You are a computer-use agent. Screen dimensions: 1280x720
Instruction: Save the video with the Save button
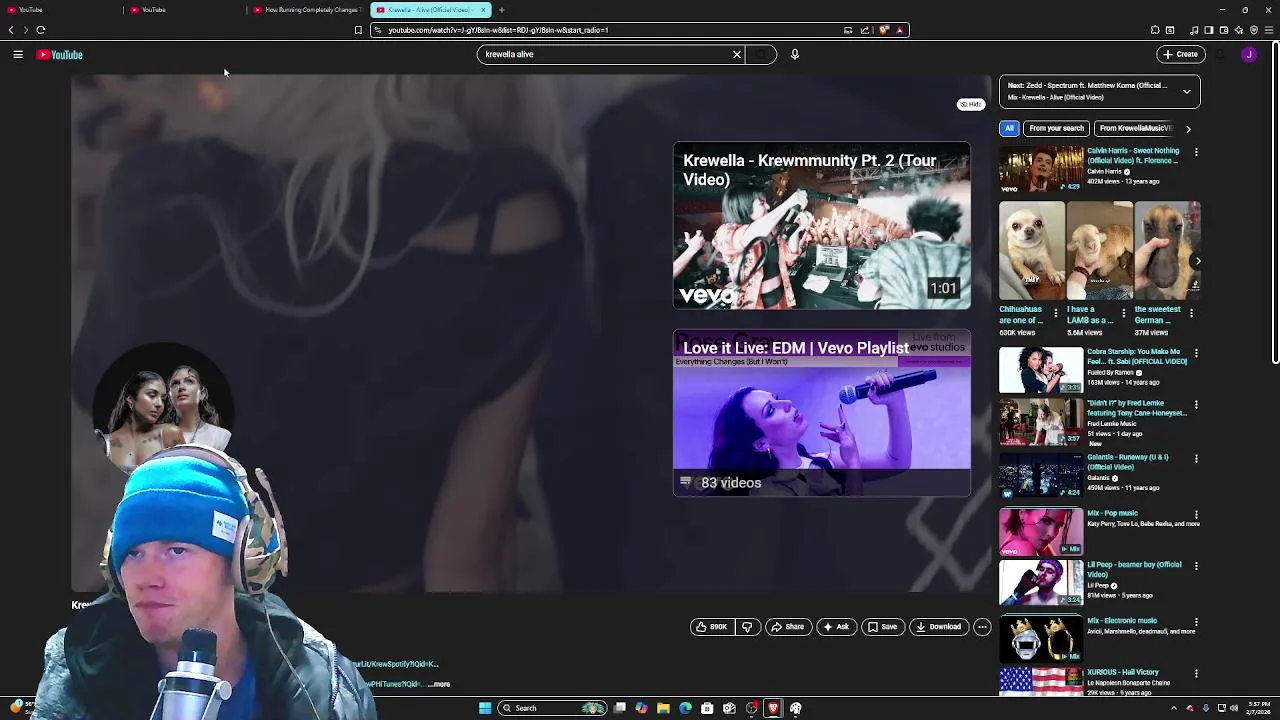[x=882, y=627]
